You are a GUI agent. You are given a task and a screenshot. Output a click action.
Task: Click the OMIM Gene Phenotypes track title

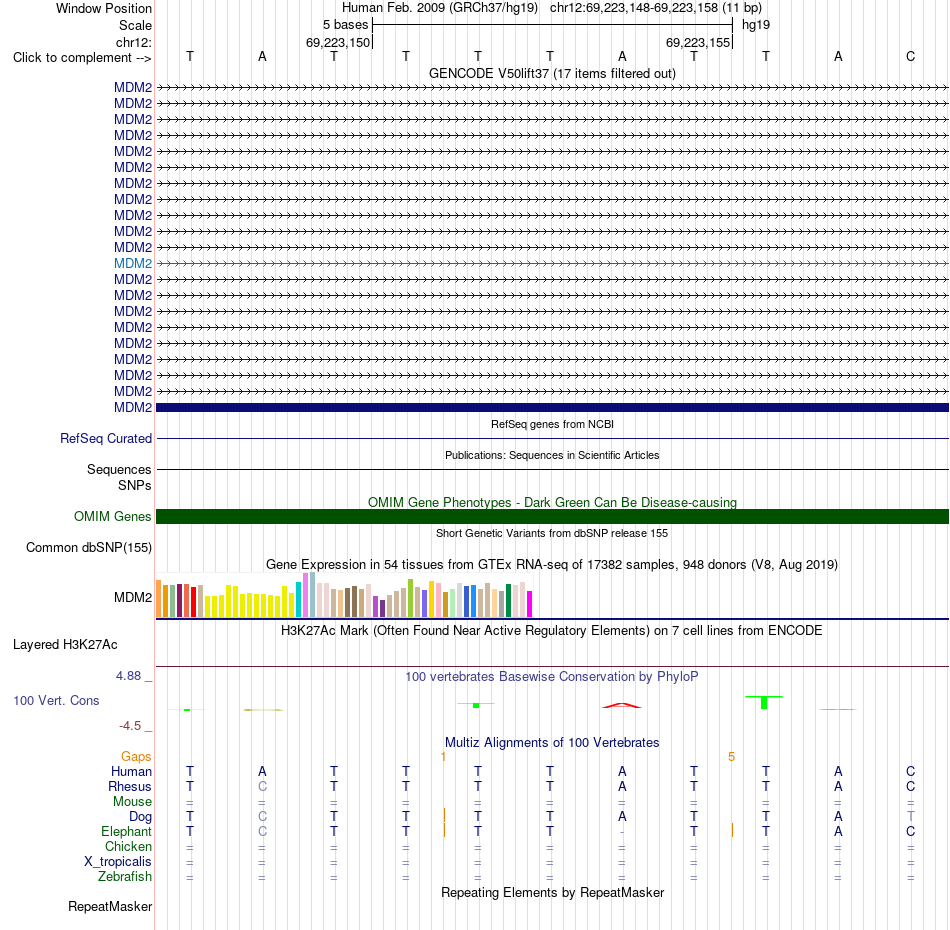tap(552, 502)
